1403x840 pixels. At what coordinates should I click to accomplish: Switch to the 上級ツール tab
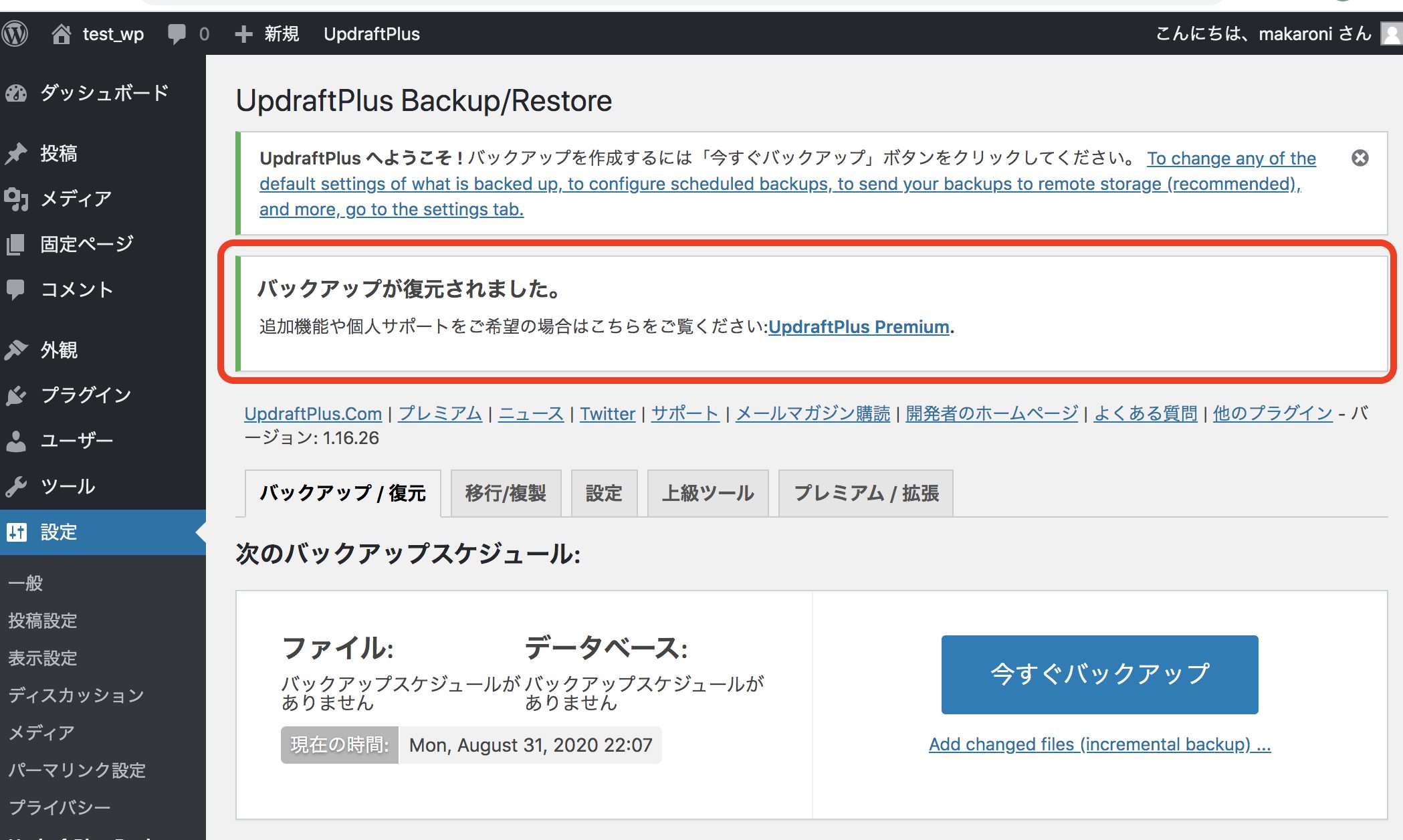pos(708,494)
